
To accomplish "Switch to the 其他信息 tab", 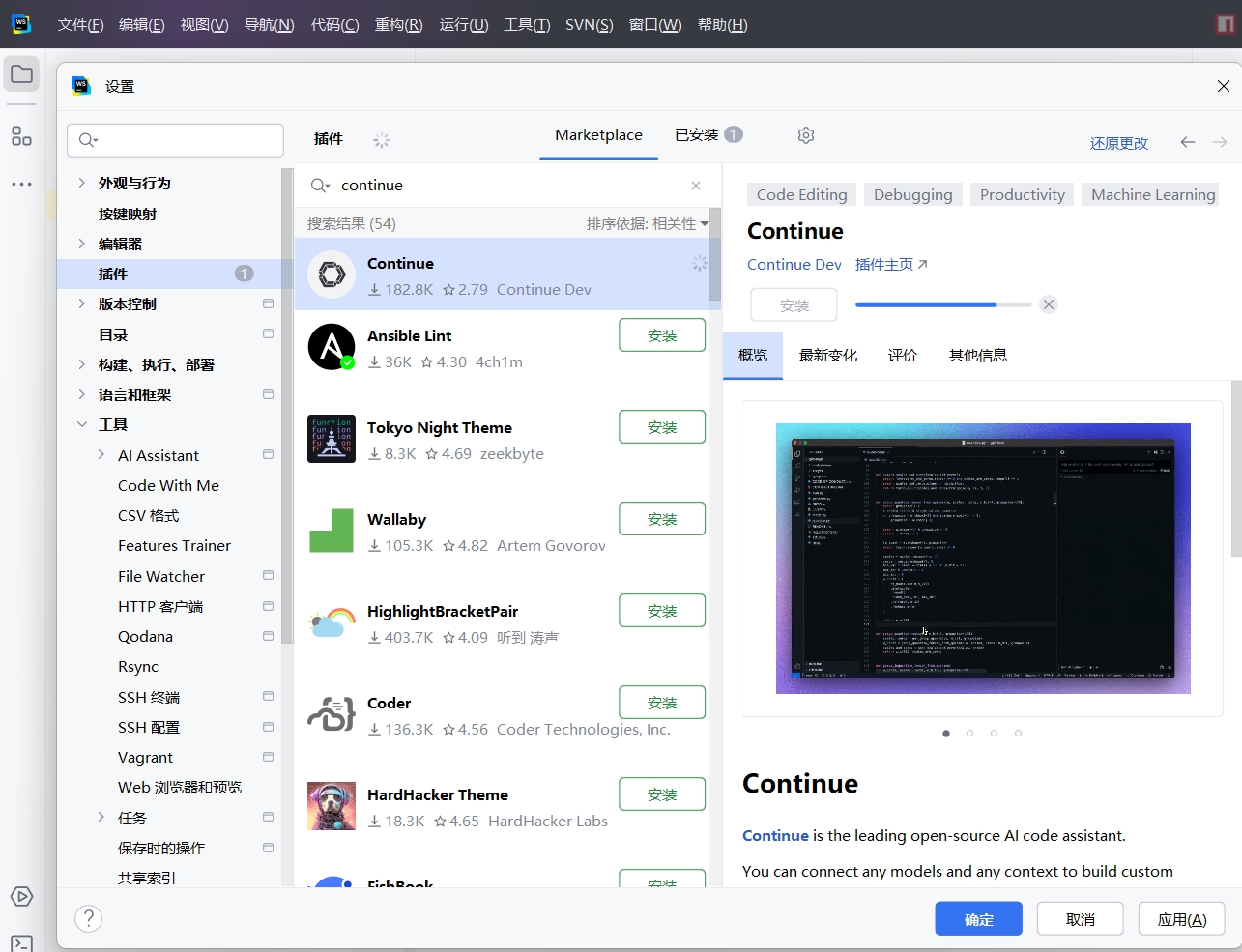I will pos(978,356).
